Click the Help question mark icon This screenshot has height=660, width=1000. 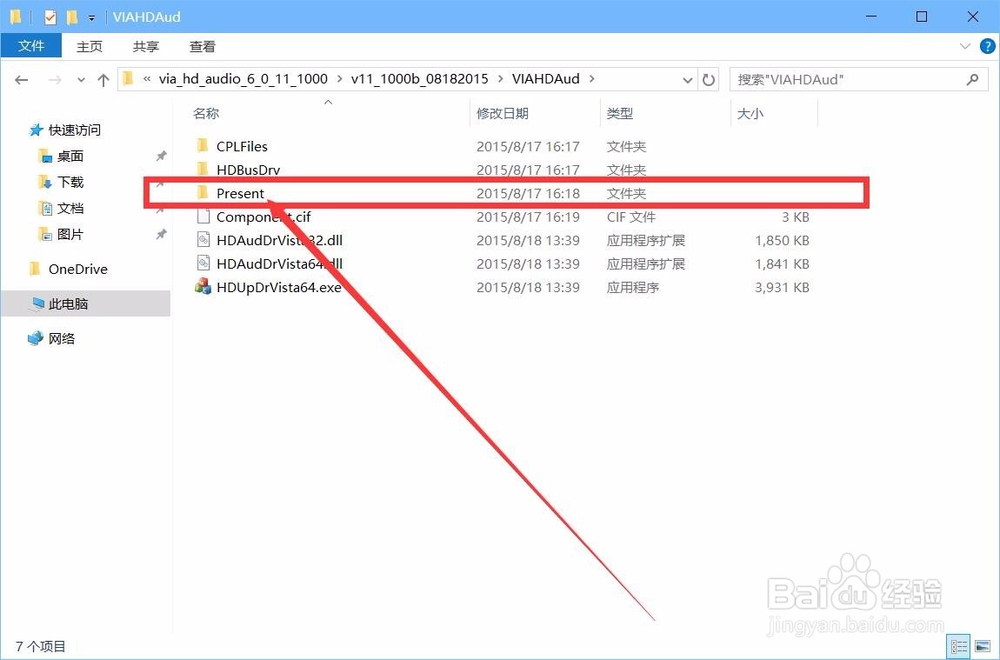tap(988, 46)
